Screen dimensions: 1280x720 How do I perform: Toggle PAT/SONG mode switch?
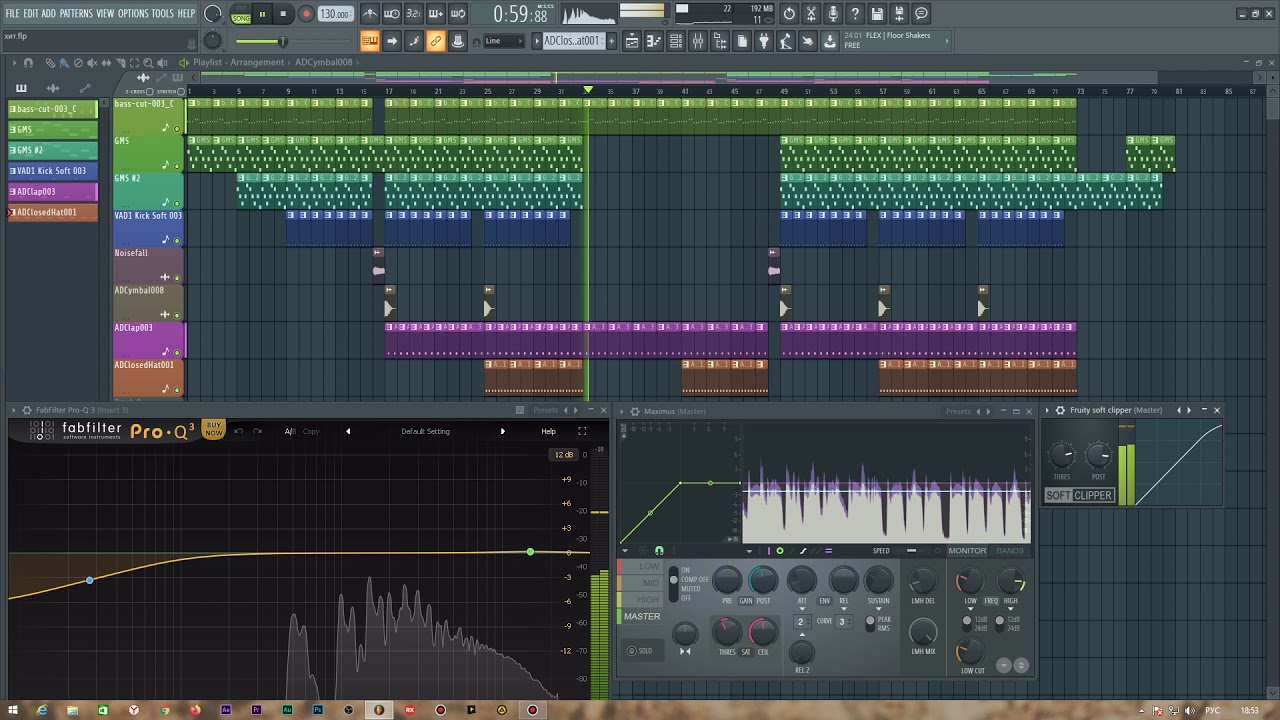coord(240,14)
